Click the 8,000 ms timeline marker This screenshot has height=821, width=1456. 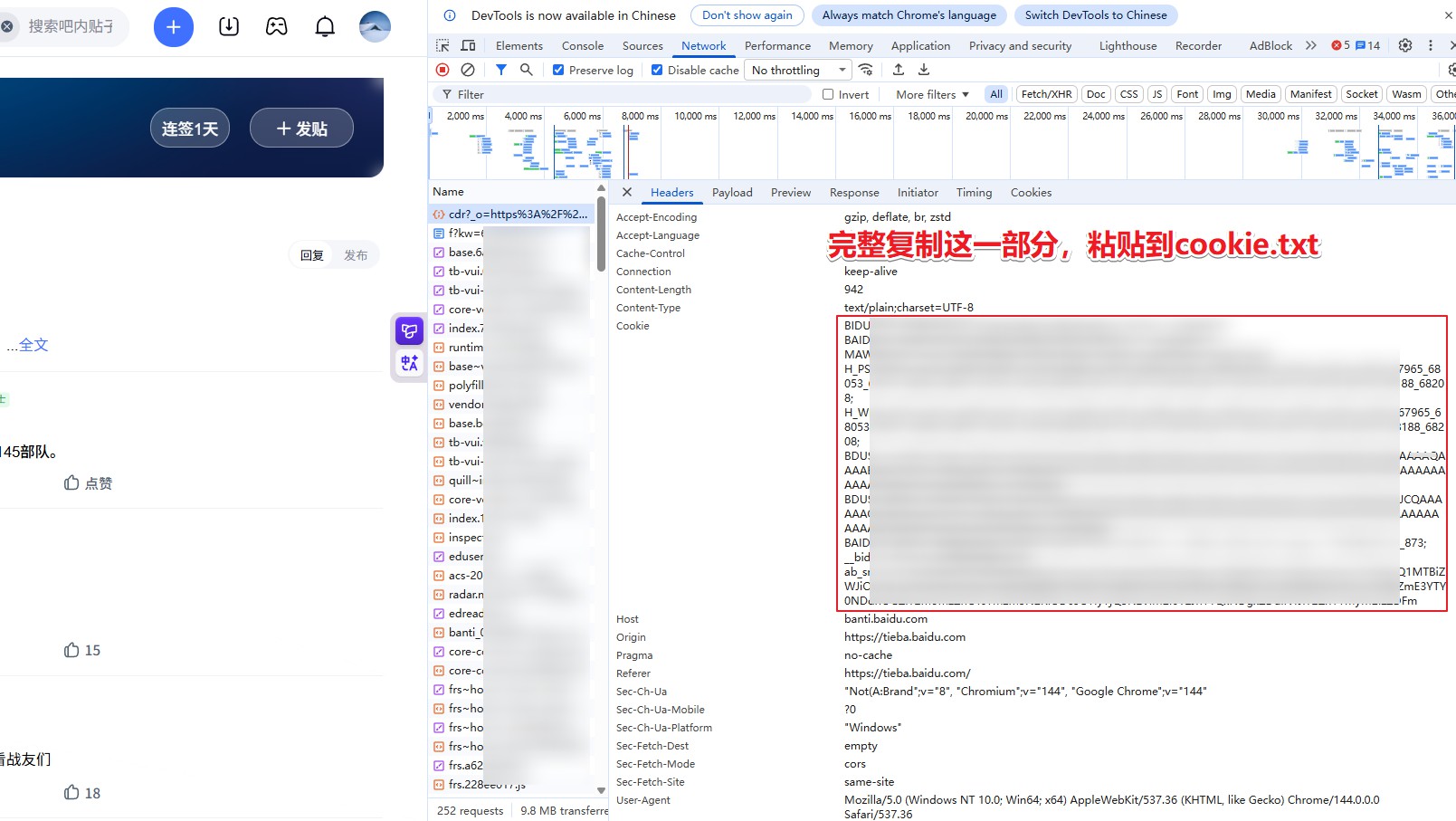pyautogui.click(x=640, y=116)
